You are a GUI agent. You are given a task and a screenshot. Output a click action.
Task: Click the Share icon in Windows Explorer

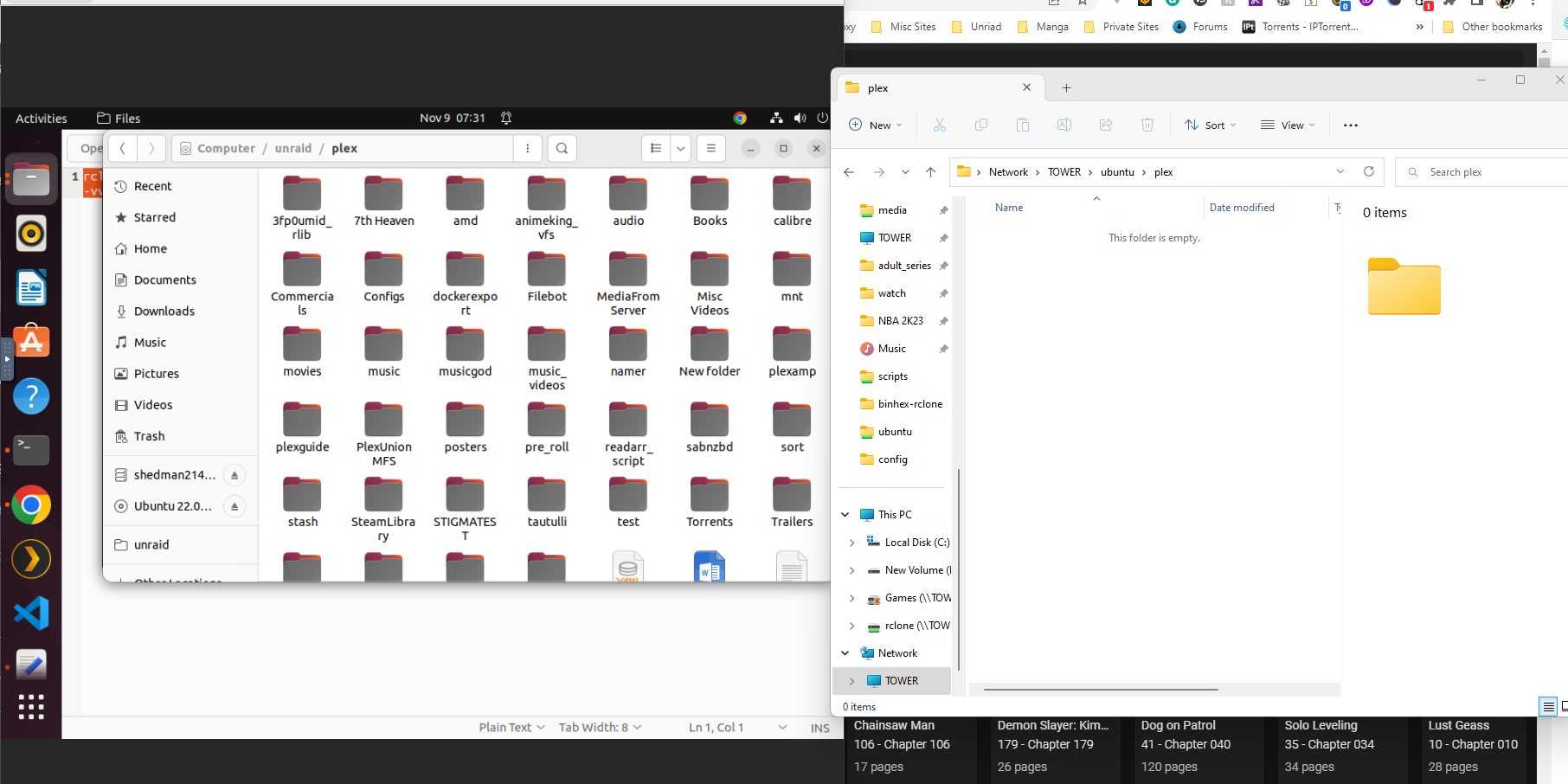1106,125
